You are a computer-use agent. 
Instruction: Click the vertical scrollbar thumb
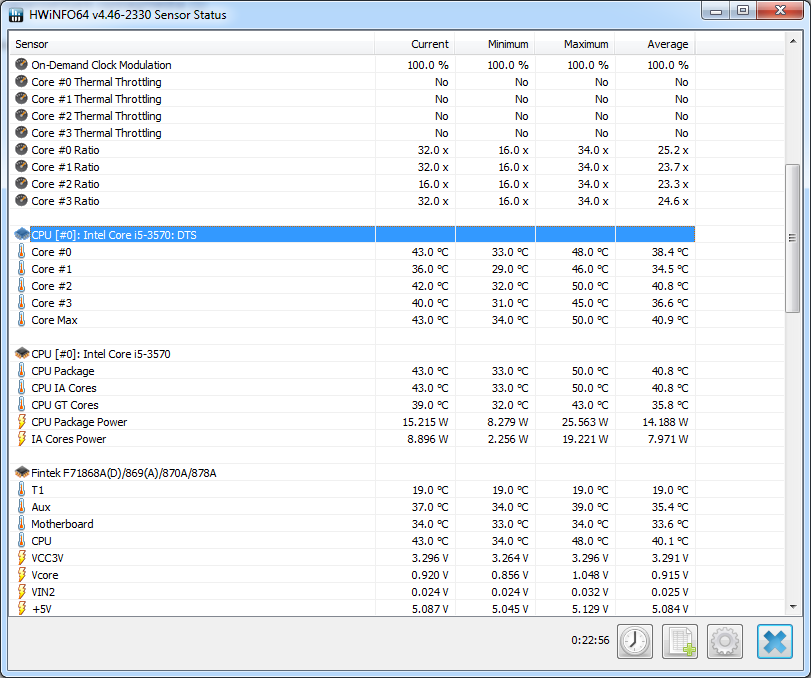(793, 238)
